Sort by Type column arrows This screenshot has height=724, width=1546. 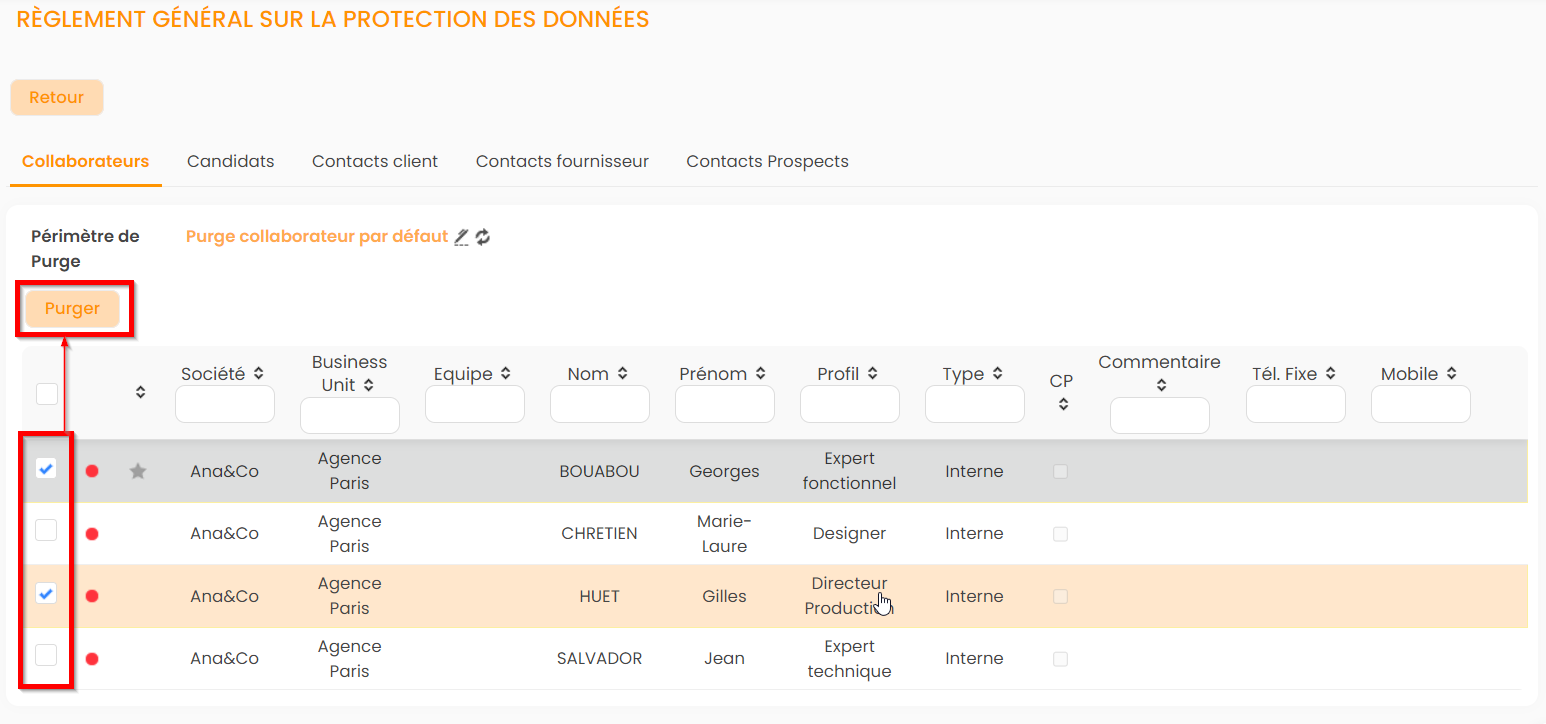tap(998, 374)
